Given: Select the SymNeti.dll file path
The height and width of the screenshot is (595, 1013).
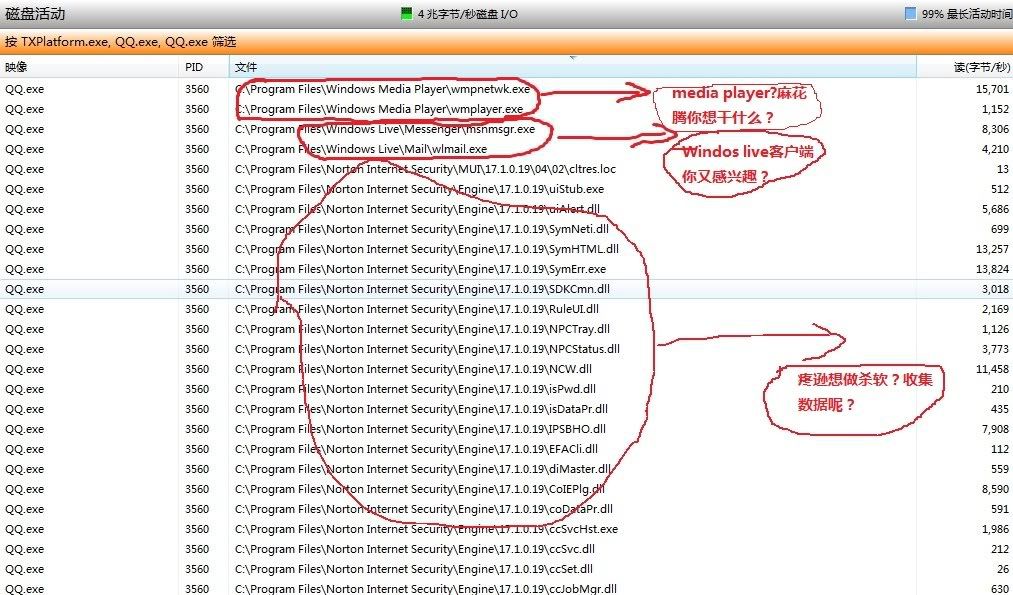Looking at the screenshot, I should coord(422,229).
